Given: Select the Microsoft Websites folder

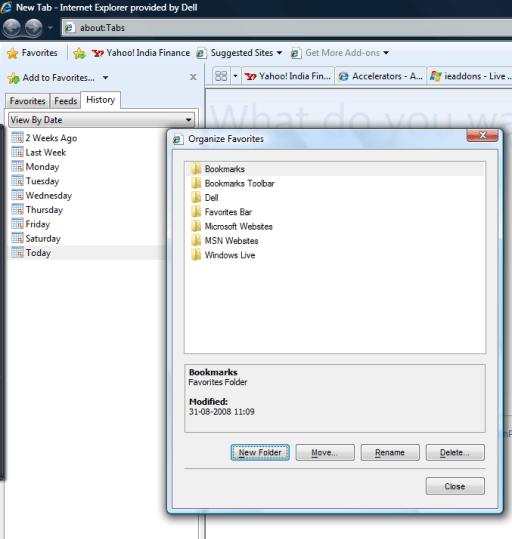Looking at the screenshot, I should click(232, 227).
